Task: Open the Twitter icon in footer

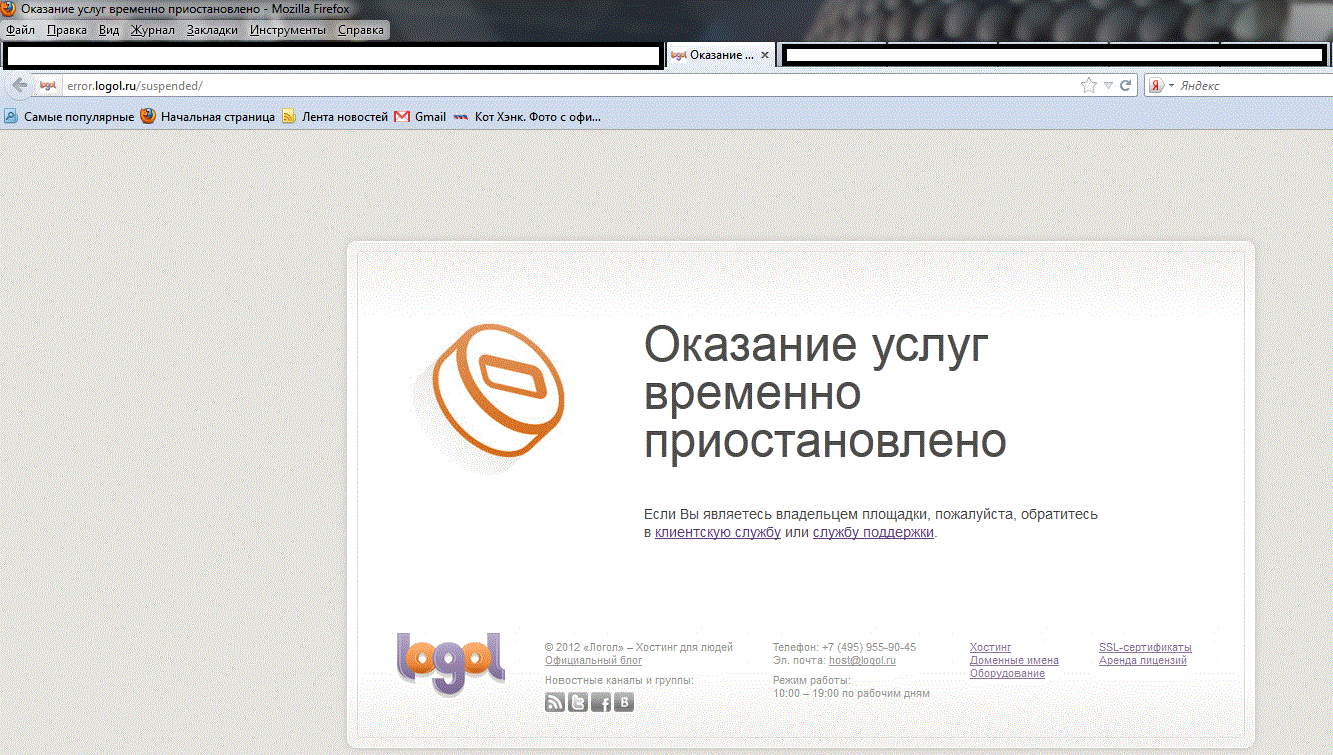Action: click(x=578, y=702)
